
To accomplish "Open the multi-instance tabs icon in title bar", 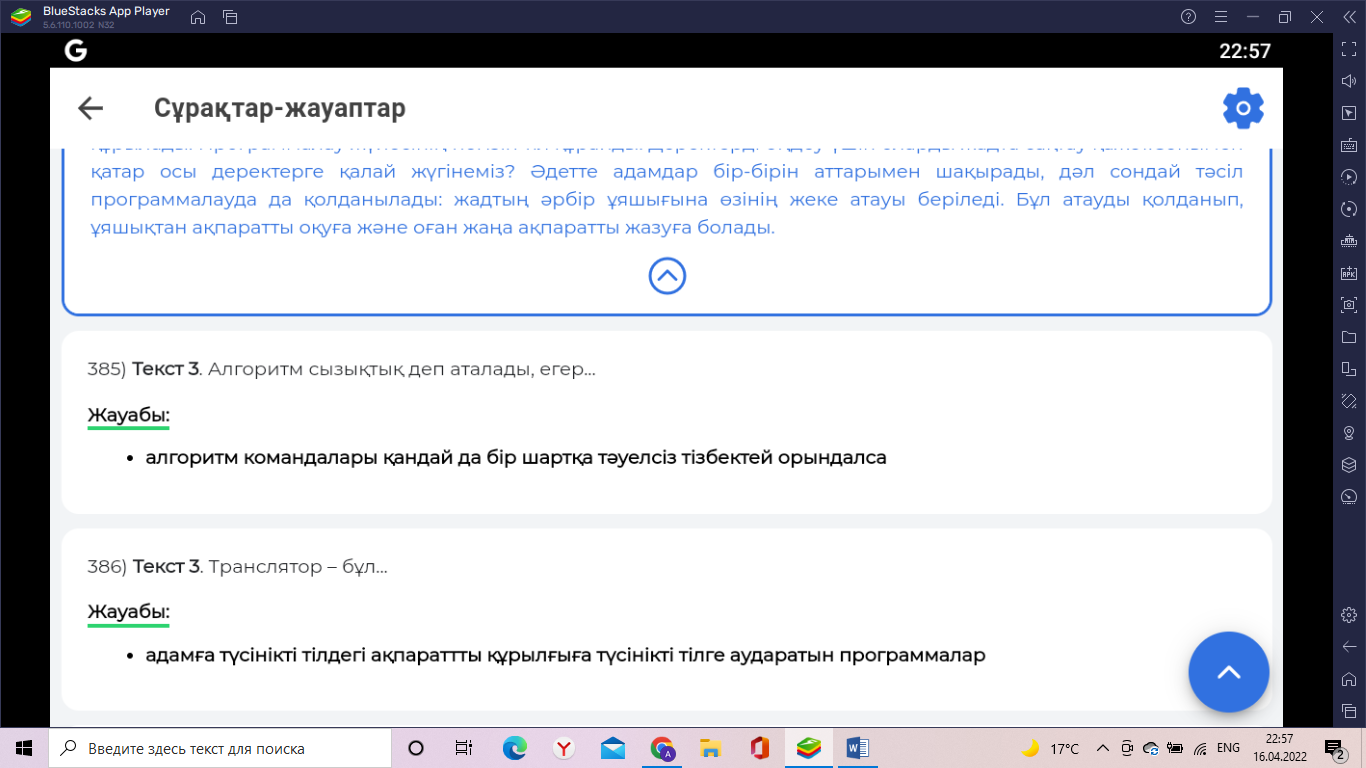I will click(x=230, y=17).
